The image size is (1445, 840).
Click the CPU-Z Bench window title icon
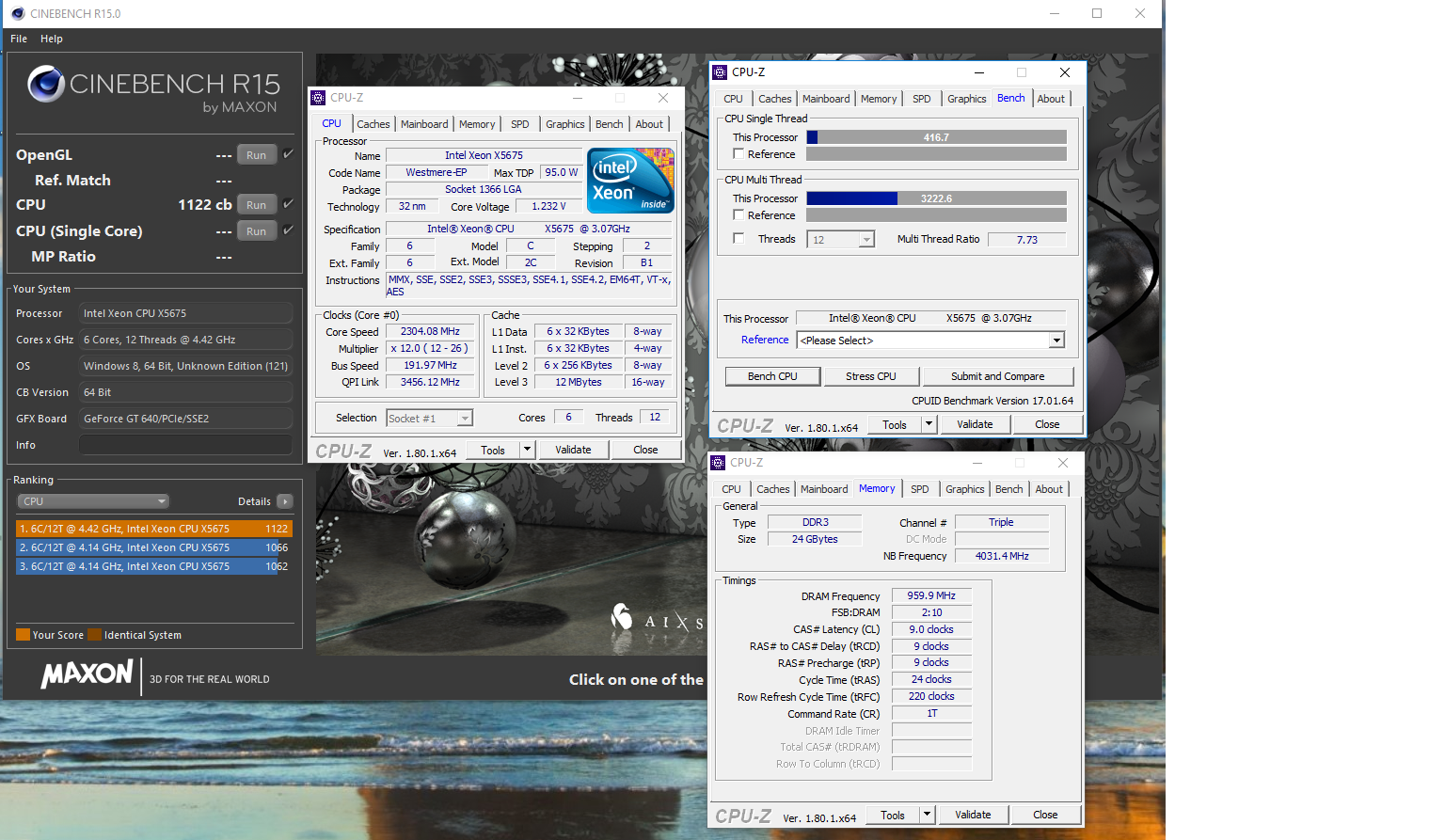click(x=720, y=72)
